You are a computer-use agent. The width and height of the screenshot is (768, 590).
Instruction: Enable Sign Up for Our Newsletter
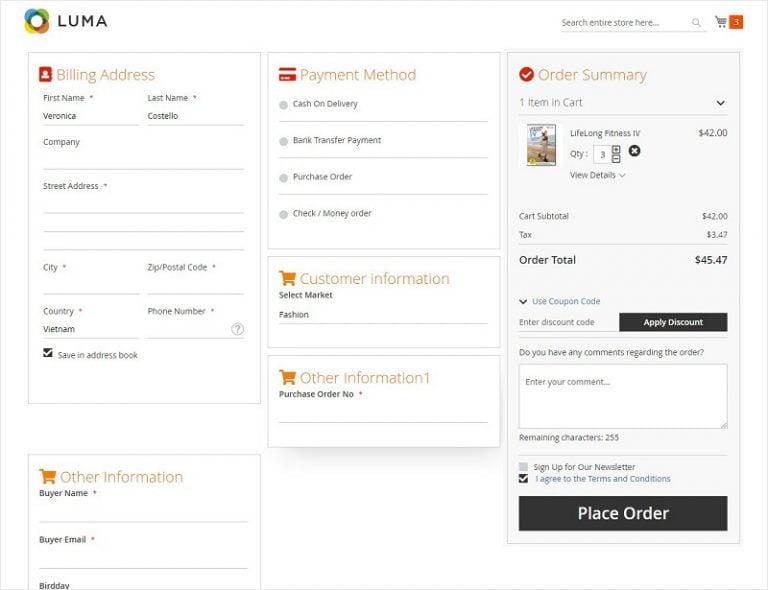point(523,467)
